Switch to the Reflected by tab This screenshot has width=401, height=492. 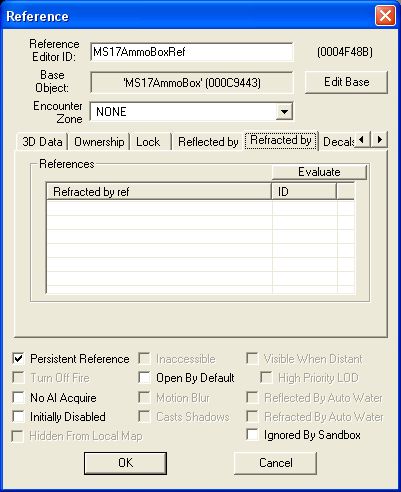(208, 142)
